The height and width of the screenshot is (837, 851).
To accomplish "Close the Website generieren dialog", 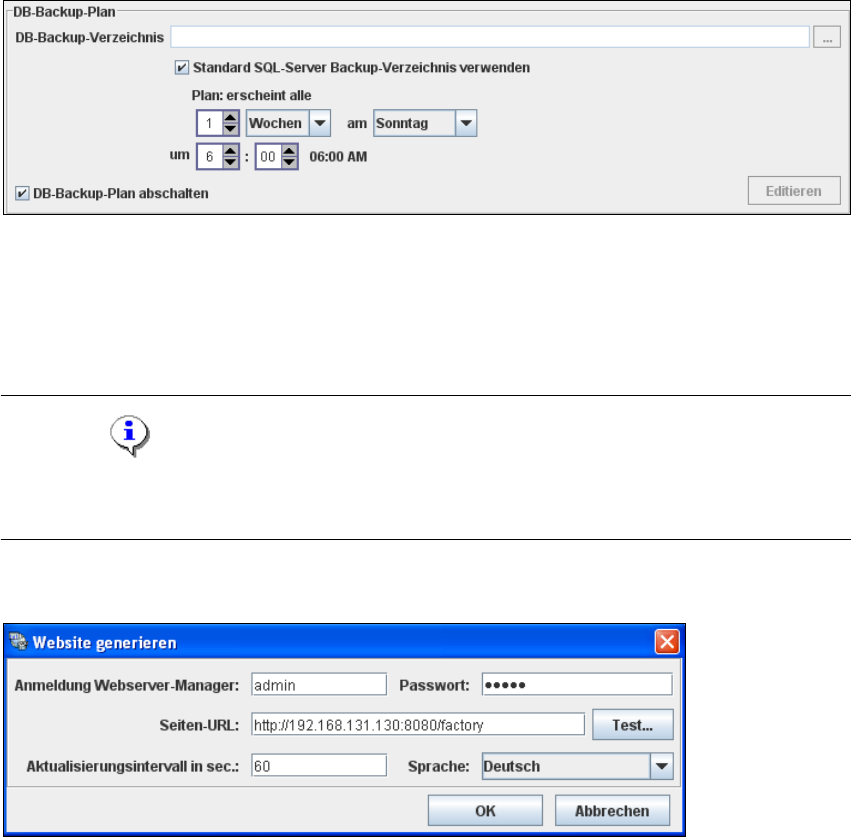I will (x=667, y=642).
